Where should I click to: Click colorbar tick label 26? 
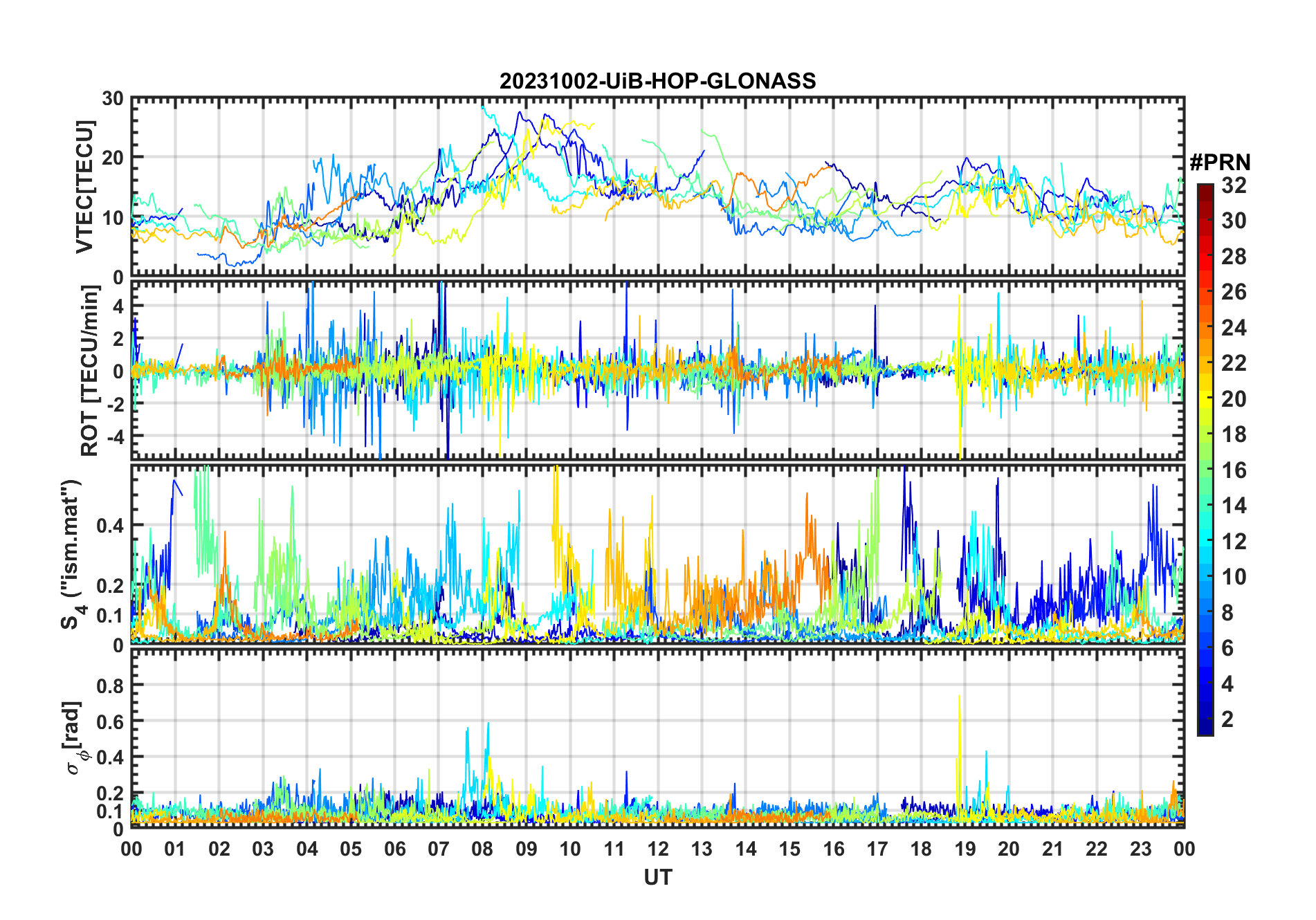(1234, 291)
